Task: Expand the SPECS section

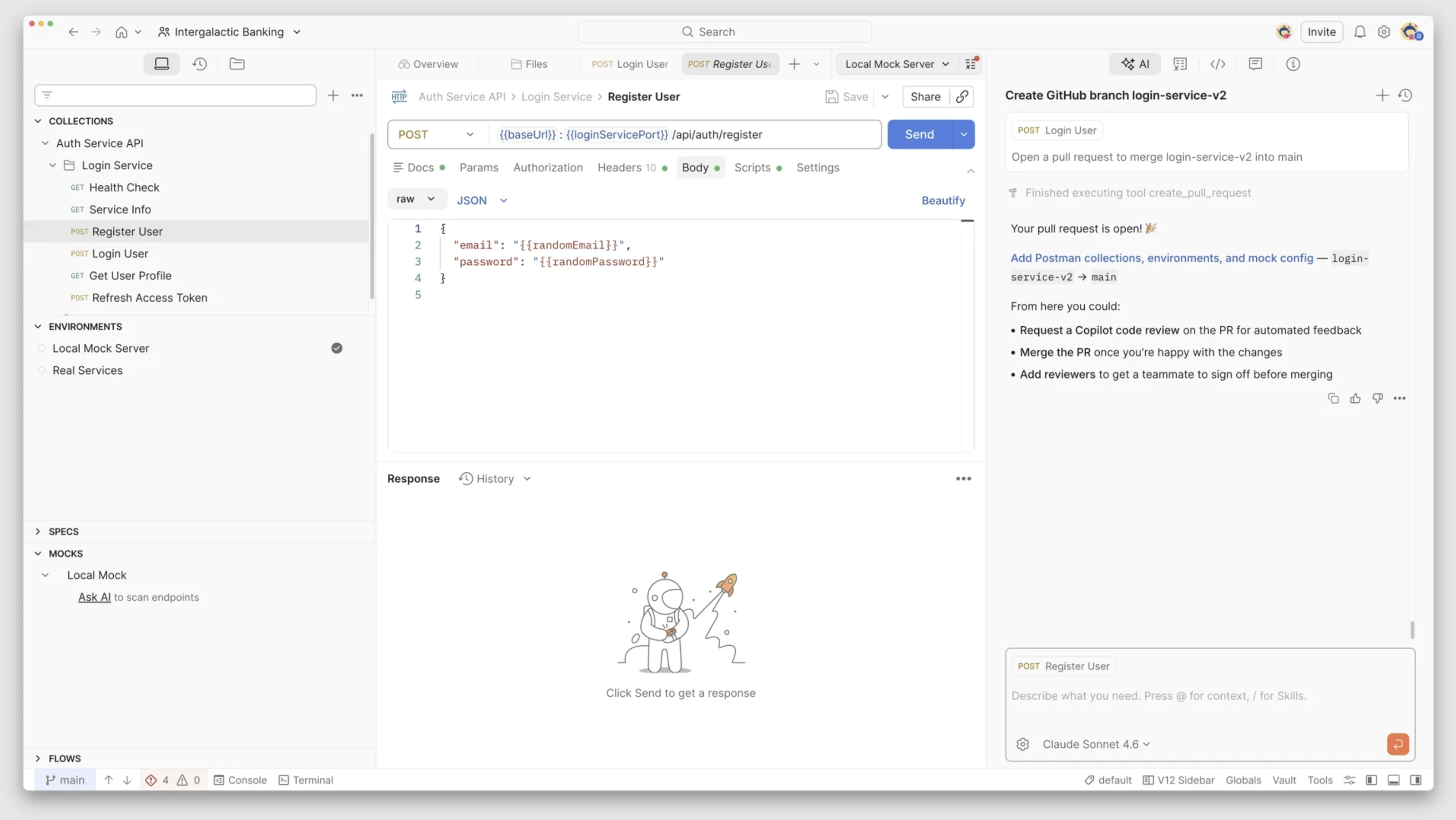Action: (x=38, y=531)
